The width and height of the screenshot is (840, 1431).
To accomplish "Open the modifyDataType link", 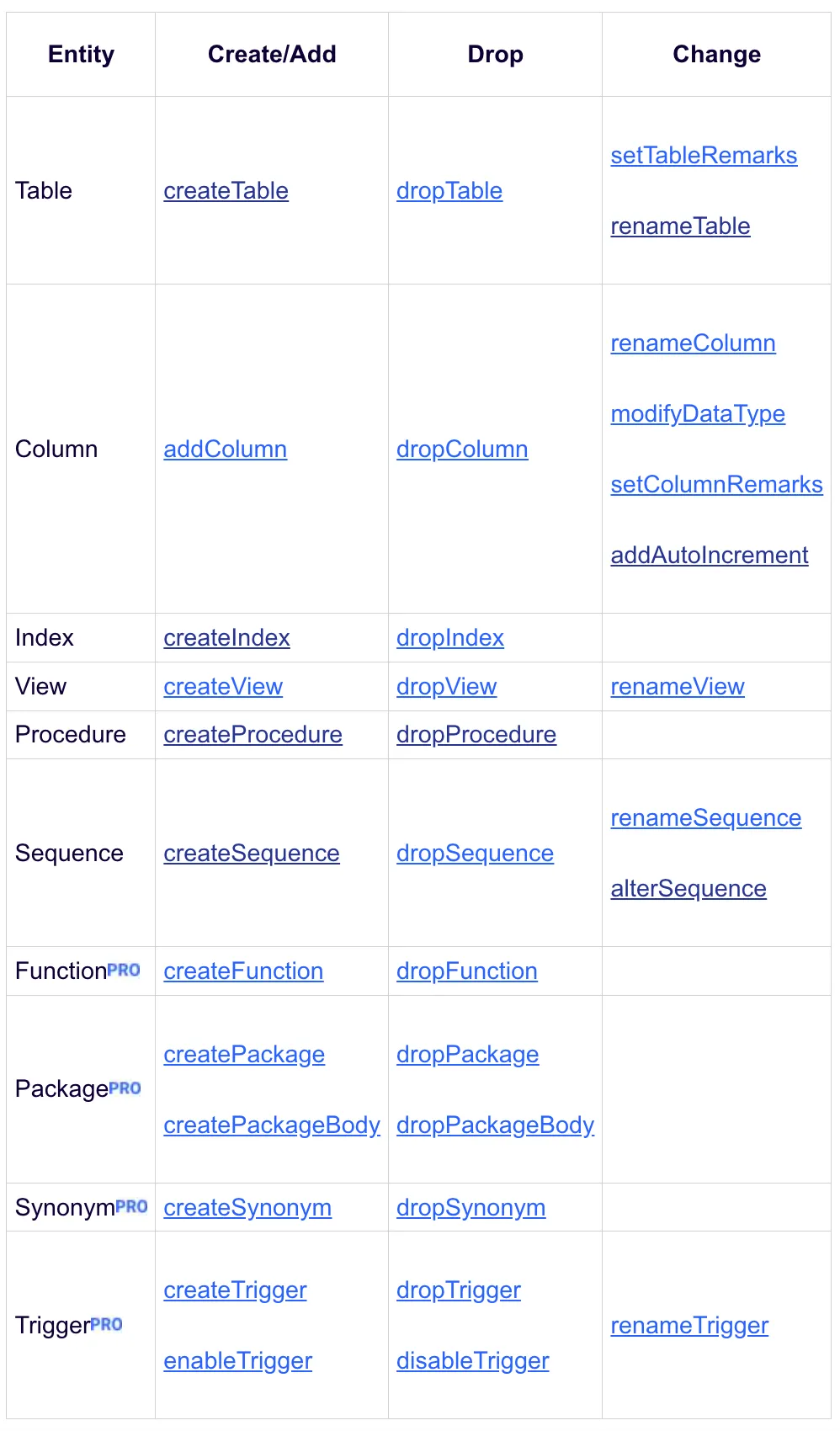I will (x=698, y=414).
